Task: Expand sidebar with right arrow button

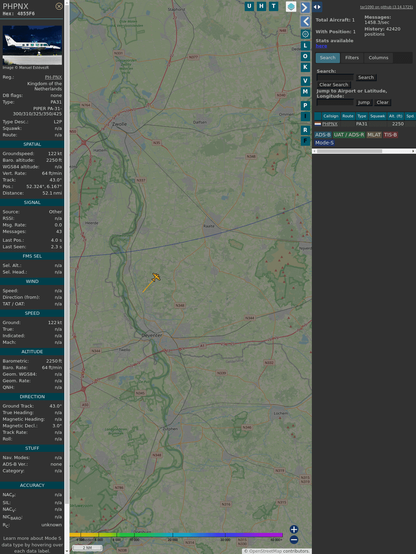Action: (305, 7)
